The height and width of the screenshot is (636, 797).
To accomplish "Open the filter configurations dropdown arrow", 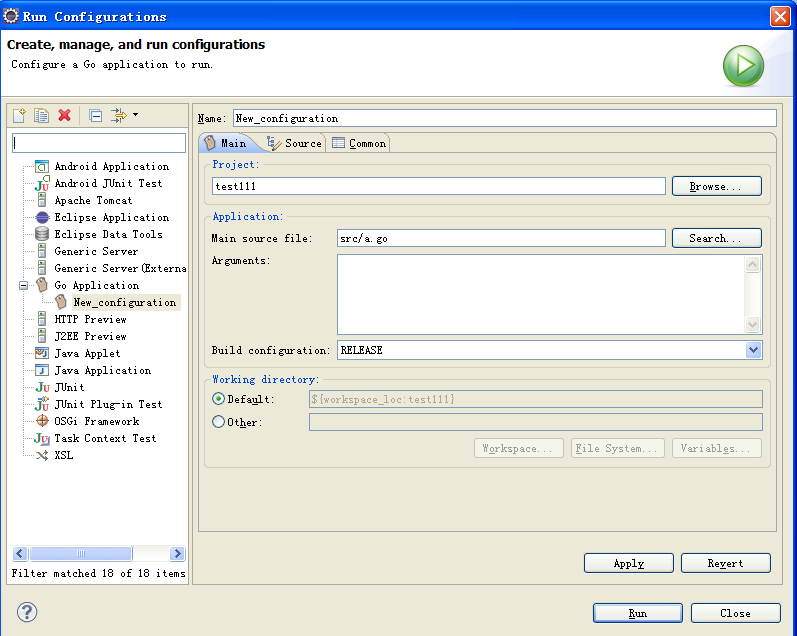I will (x=135, y=115).
